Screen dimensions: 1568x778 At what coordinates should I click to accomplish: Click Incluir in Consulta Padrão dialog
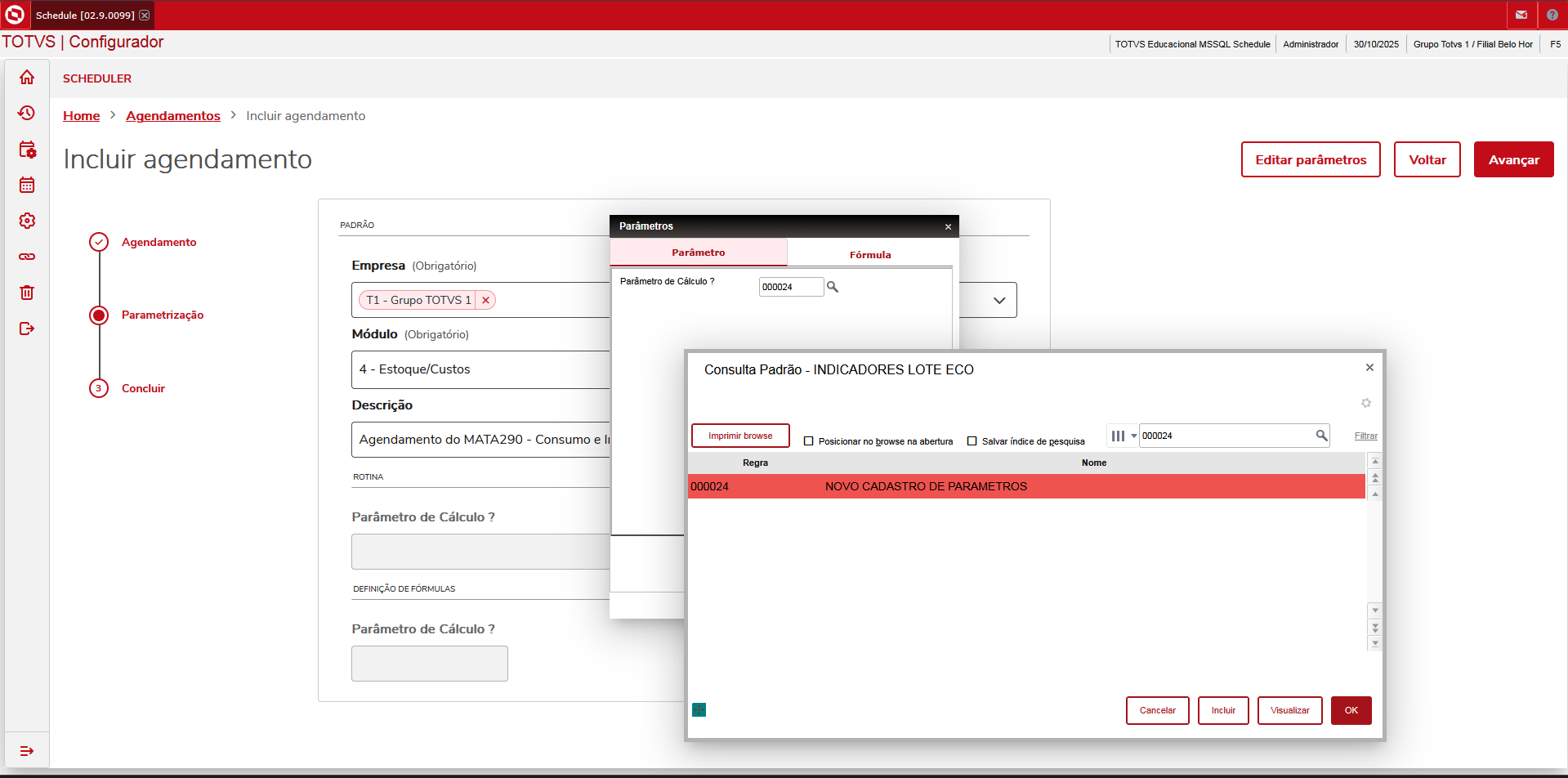point(1223,710)
